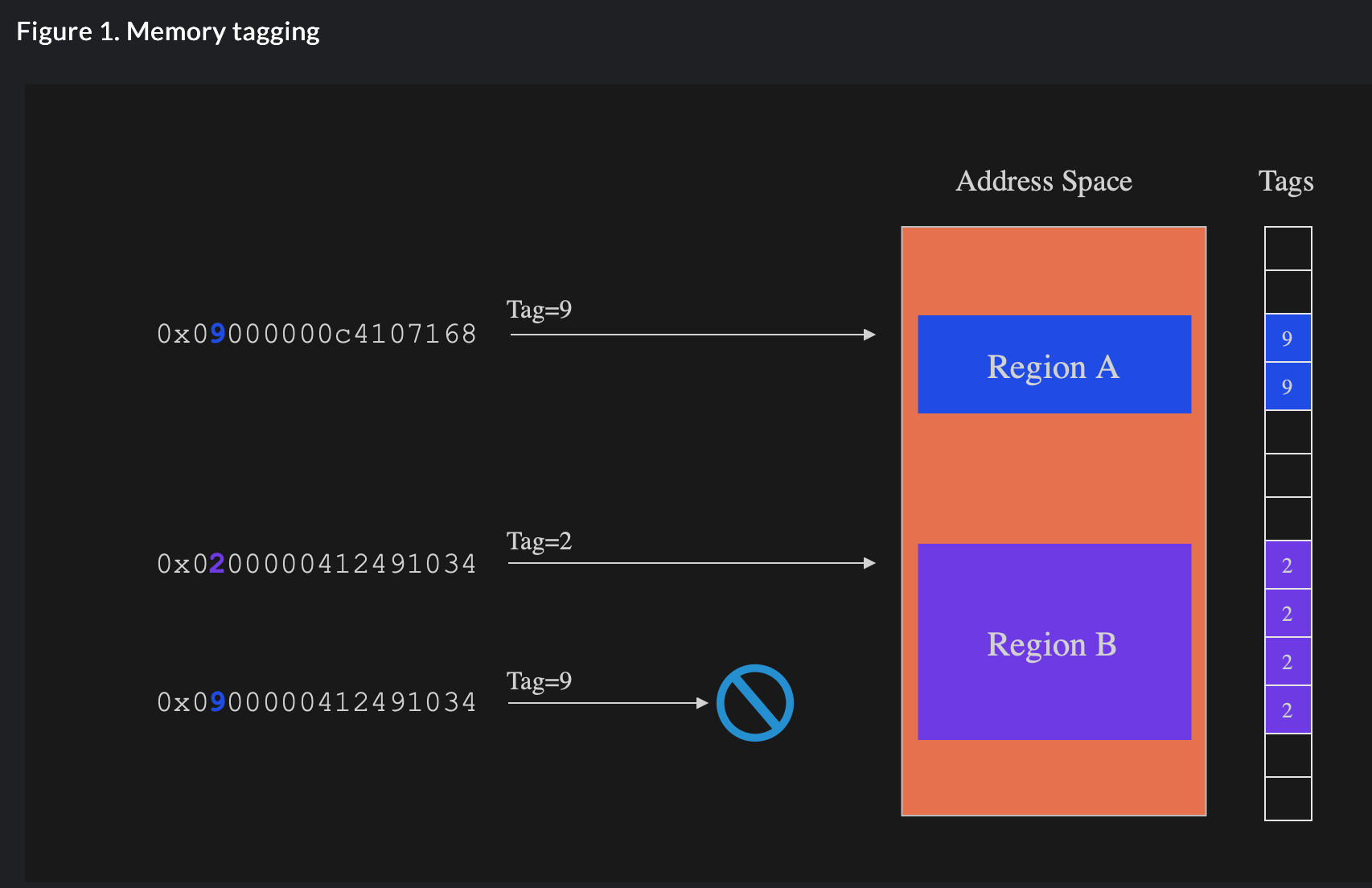Click the topmost empty cell in Tags column
Viewport: 1372px width, 888px height.
[1288, 249]
